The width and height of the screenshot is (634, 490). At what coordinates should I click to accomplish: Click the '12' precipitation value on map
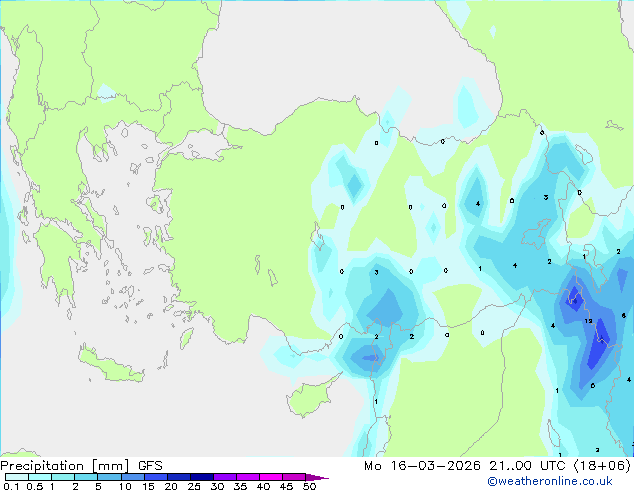[588, 321]
